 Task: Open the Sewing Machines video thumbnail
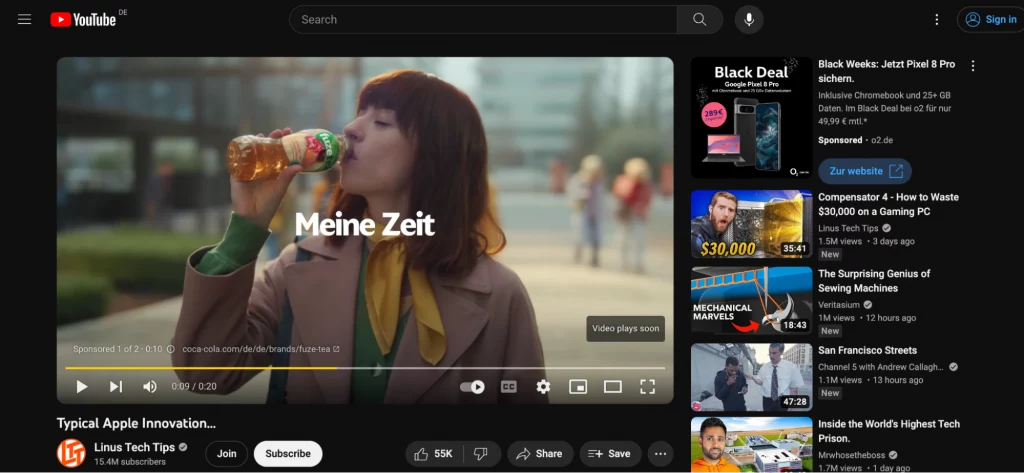click(x=752, y=301)
